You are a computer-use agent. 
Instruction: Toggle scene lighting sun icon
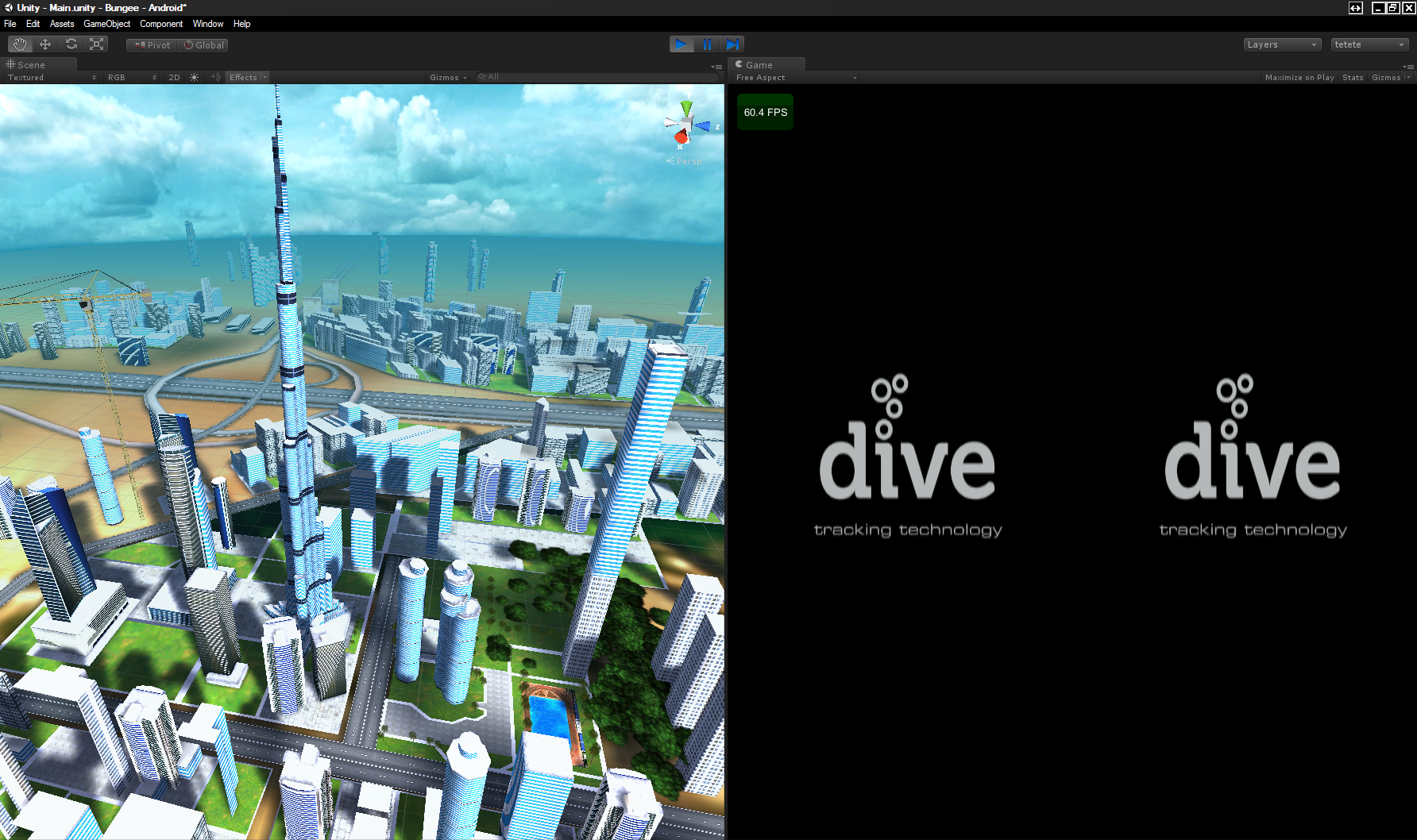(x=194, y=77)
